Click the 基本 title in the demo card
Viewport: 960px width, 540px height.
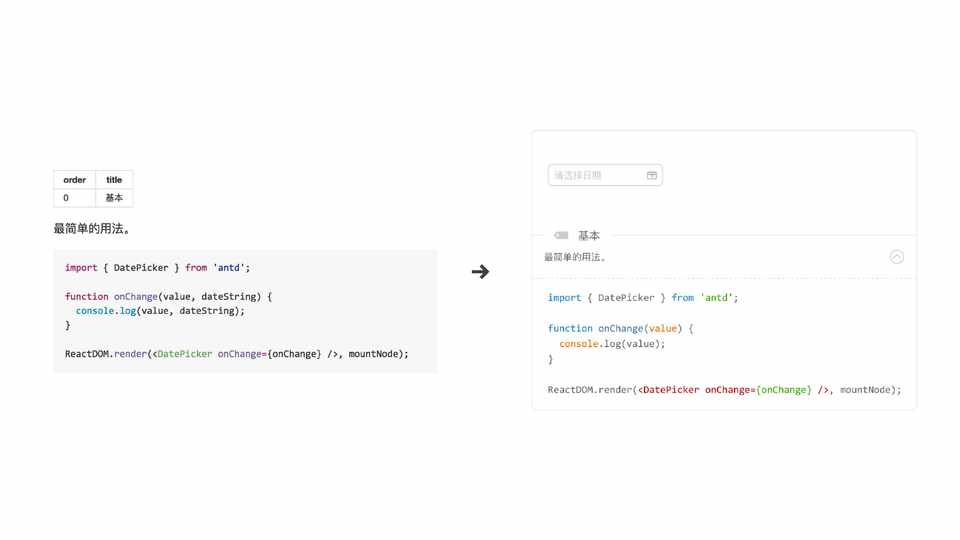(x=589, y=236)
